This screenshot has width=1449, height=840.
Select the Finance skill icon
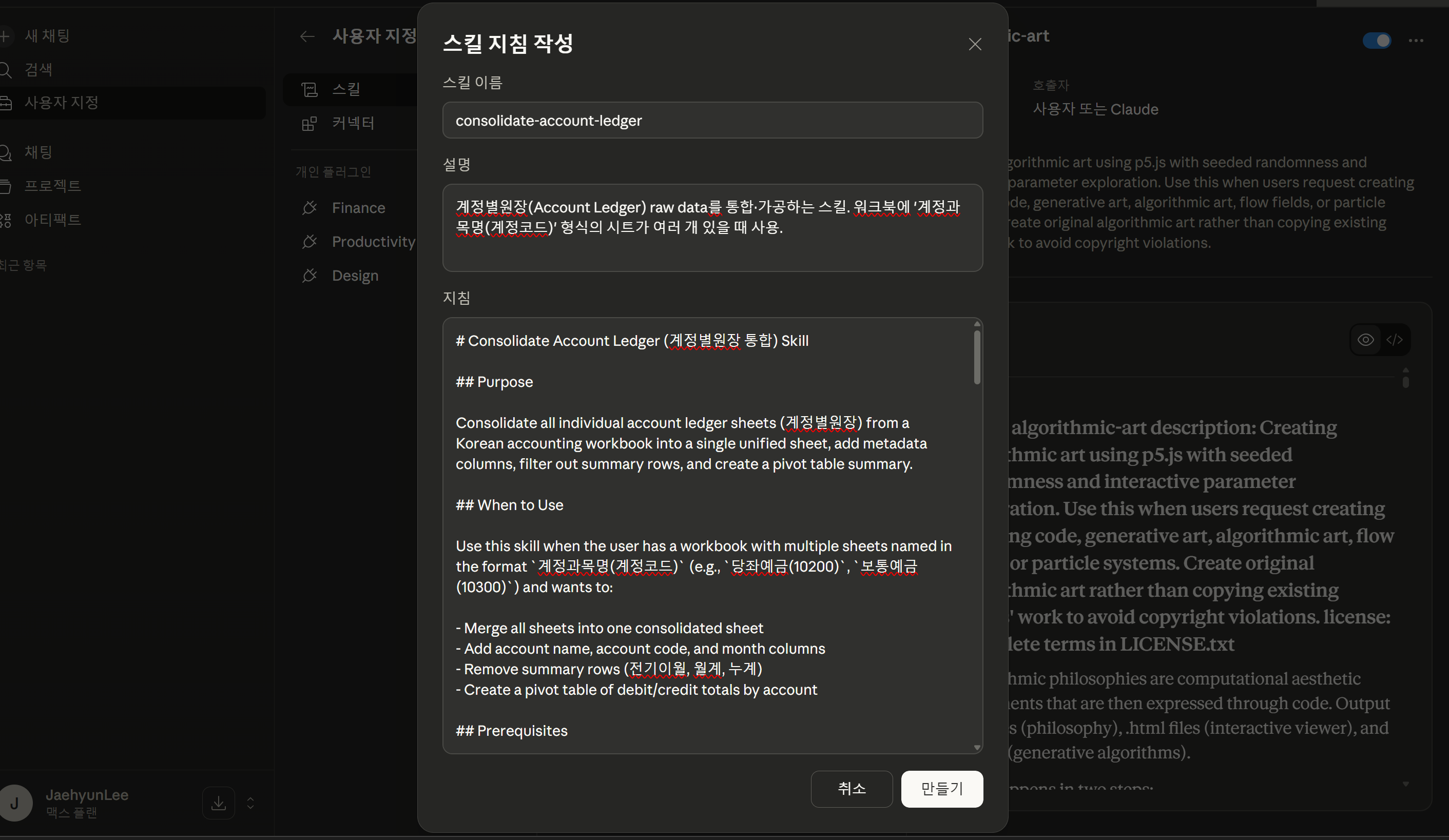point(310,207)
